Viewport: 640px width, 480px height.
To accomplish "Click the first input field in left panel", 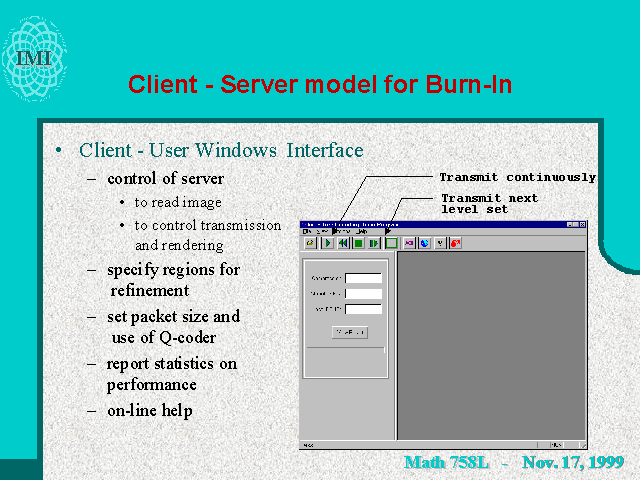I will 363,278.
